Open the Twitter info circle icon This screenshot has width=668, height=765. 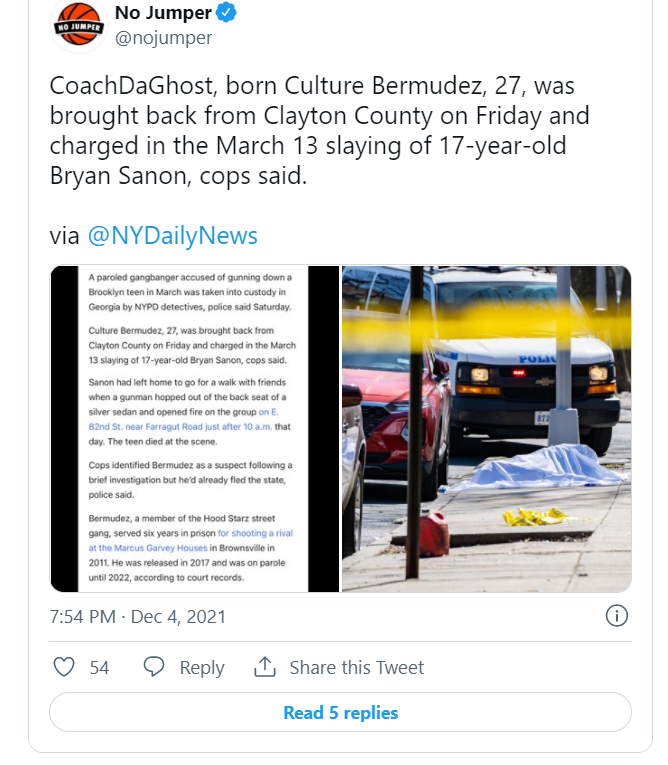pos(617,616)
